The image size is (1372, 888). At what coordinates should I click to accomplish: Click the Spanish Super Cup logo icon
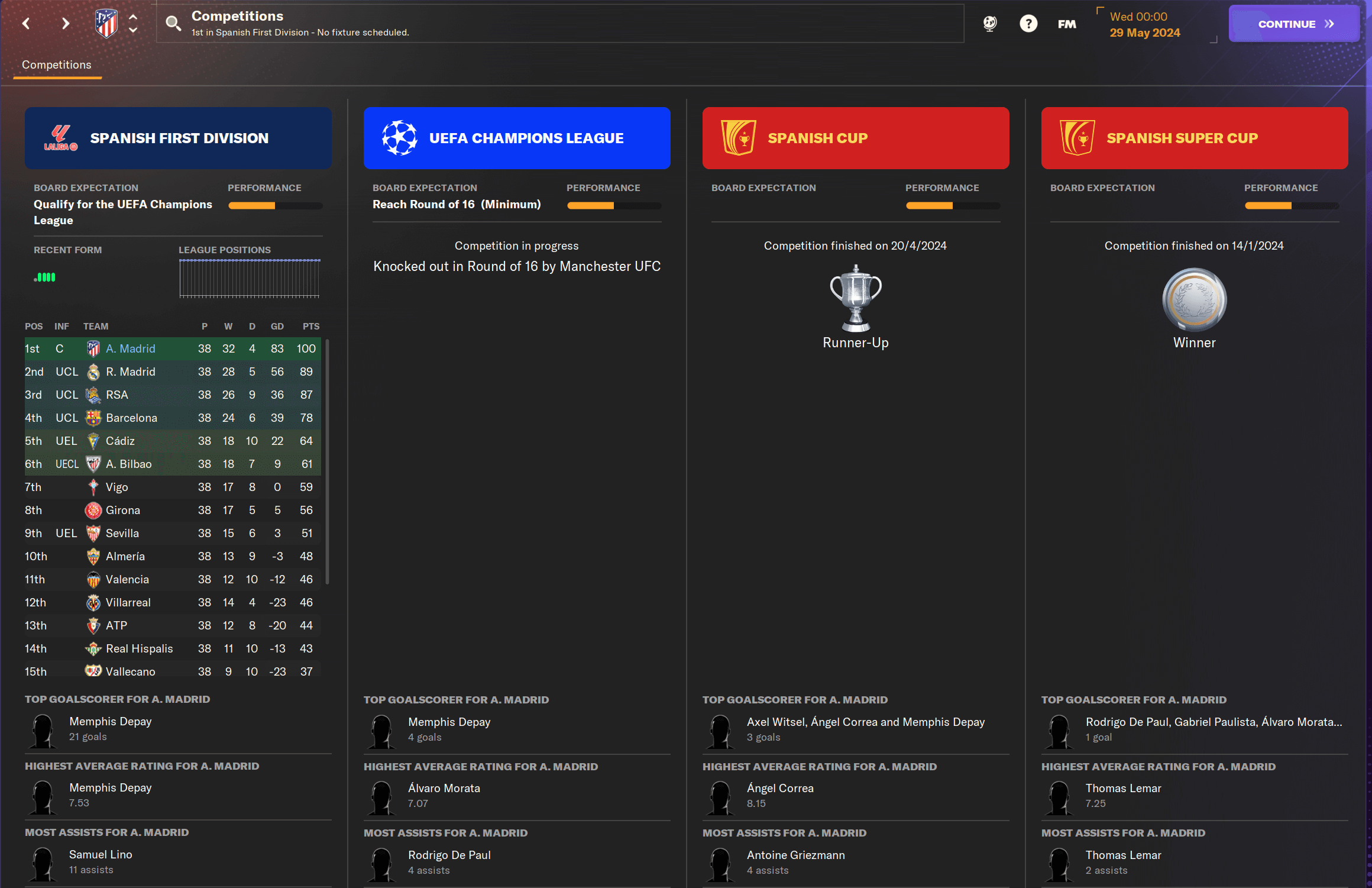pos(1077,138)
